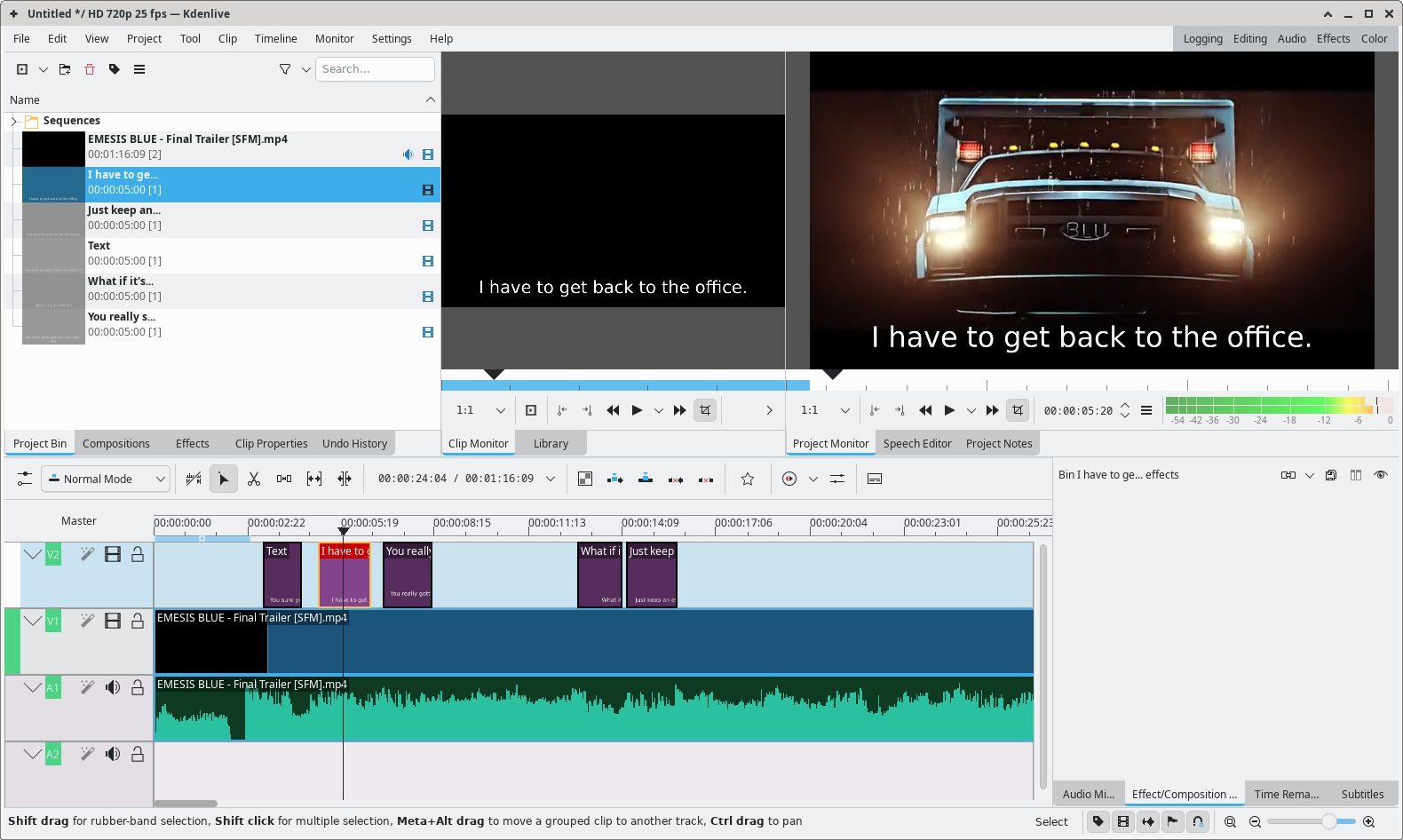Viewport: 1403px width, 840px height.
Task: Toggle effects visibility eye icon in effect panel
Action: click(1381, 475)
